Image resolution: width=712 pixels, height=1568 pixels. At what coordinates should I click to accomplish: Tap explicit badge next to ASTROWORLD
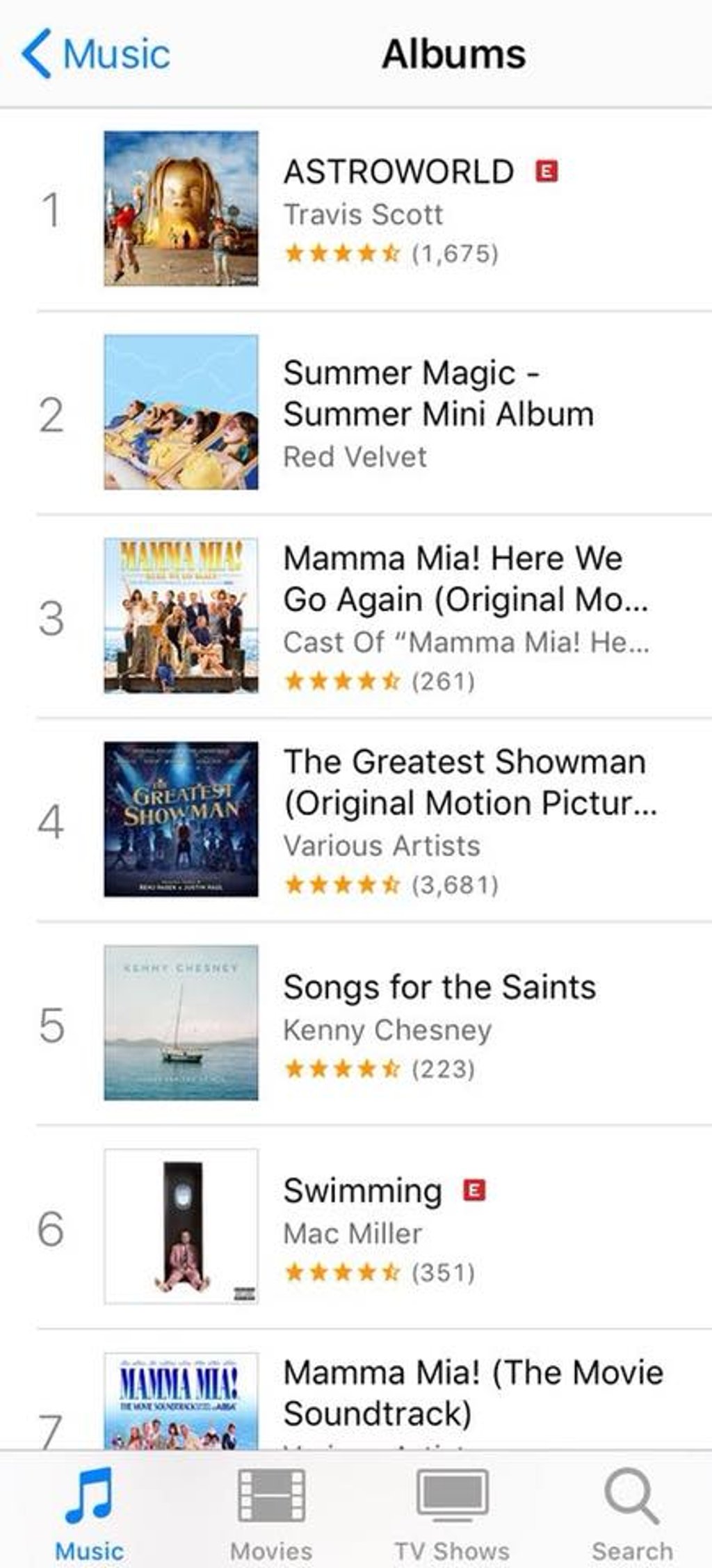pyautogui.click(x=547, y=170)
